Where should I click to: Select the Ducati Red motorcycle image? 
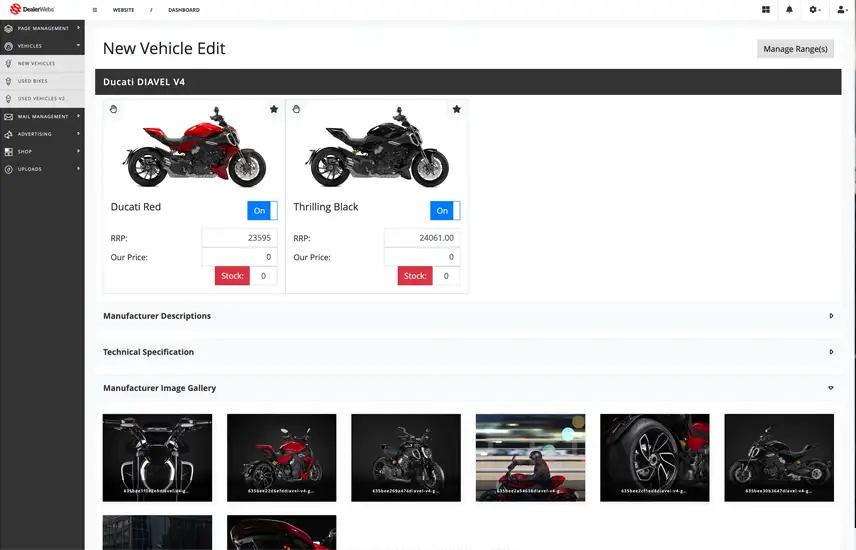click(194, 146)
